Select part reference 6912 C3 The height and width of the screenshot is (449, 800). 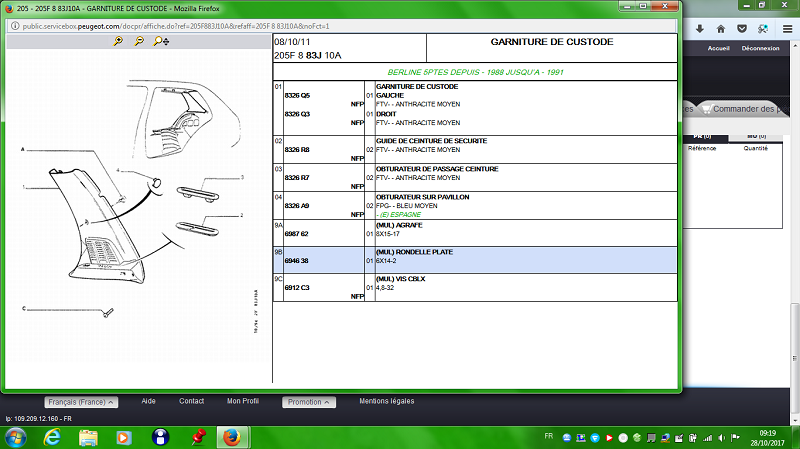(297, 288)
